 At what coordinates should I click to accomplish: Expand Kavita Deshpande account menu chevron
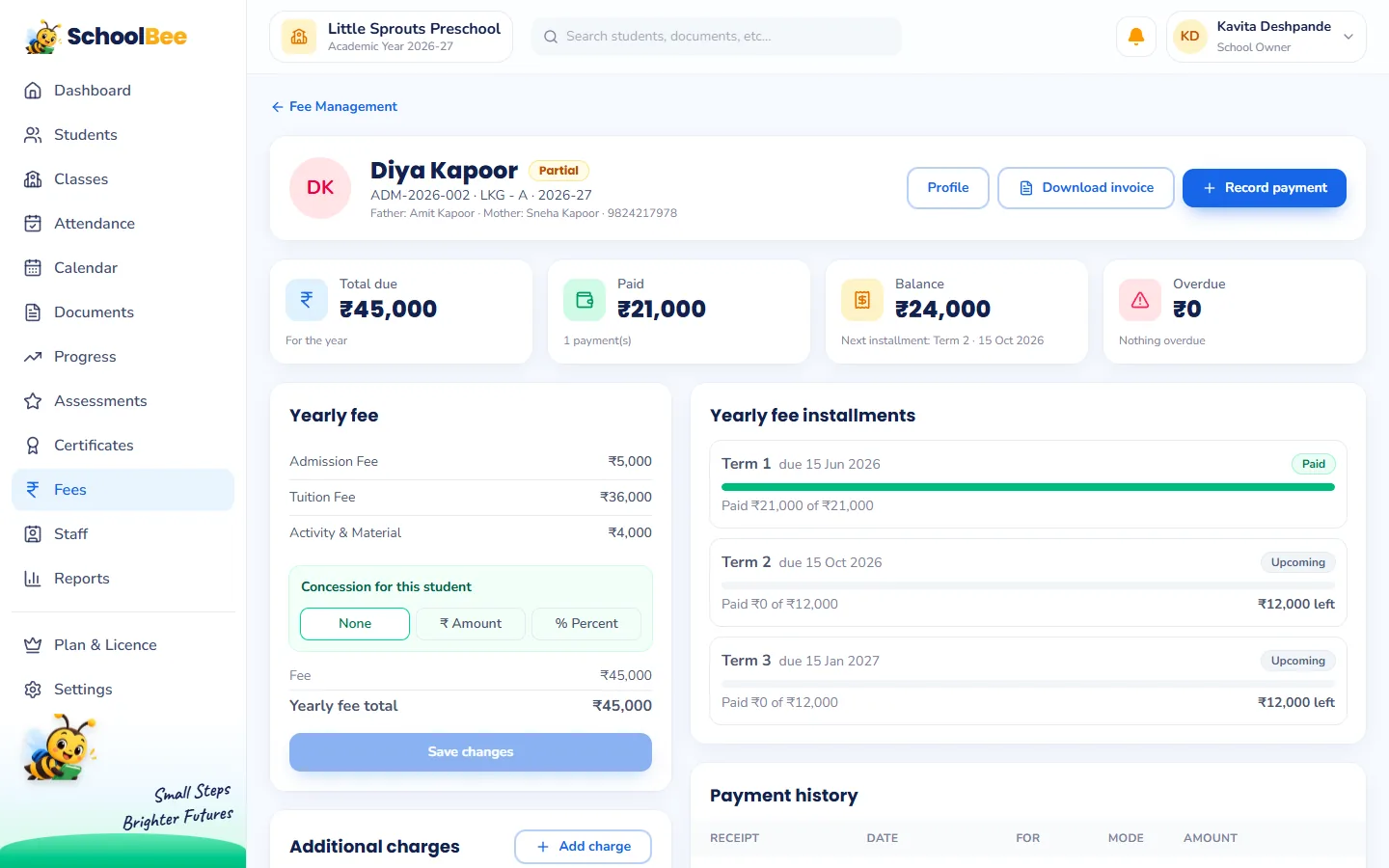pos(1348,37)
